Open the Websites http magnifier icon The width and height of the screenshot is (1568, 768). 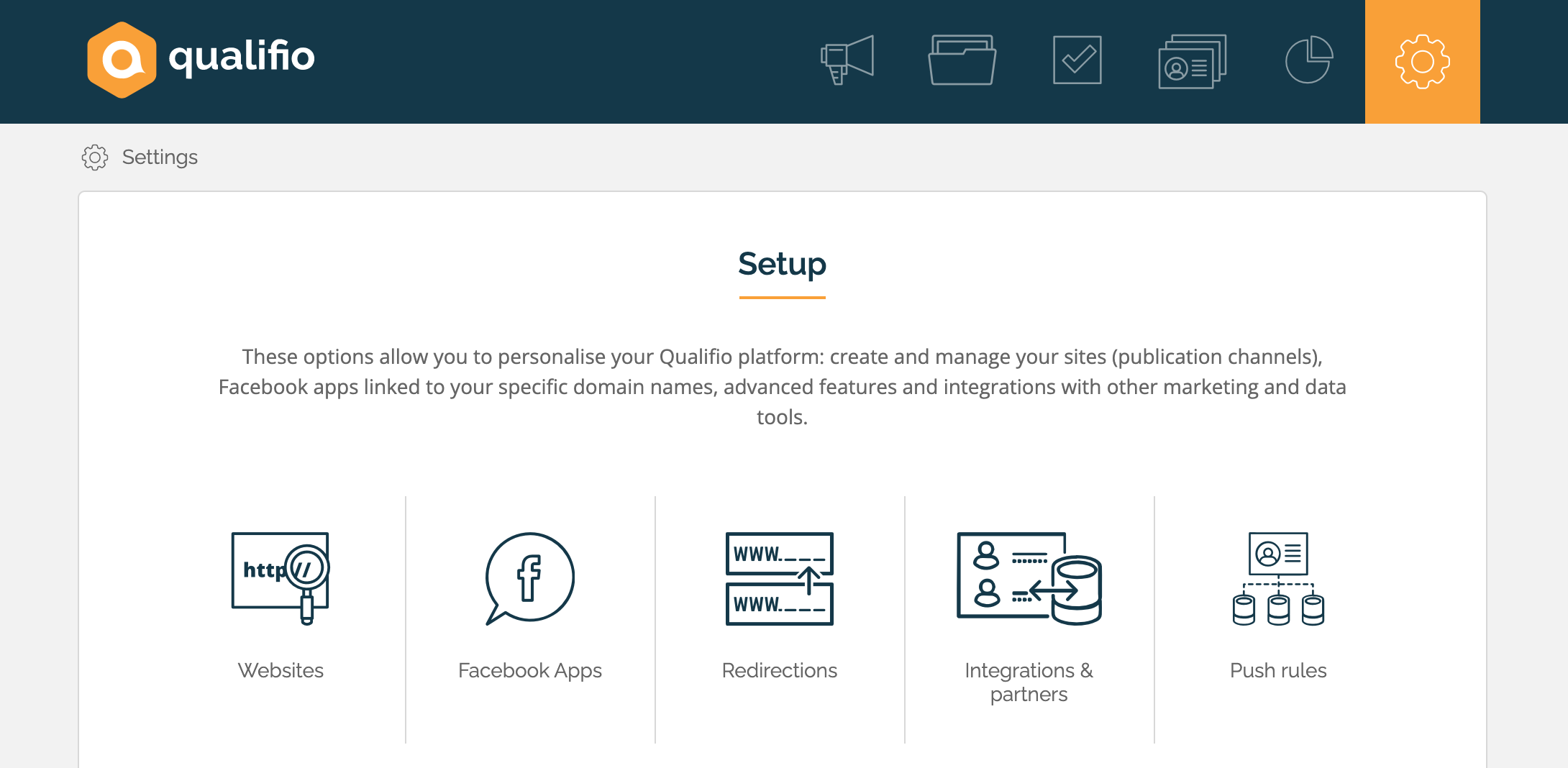pos(281,578)
